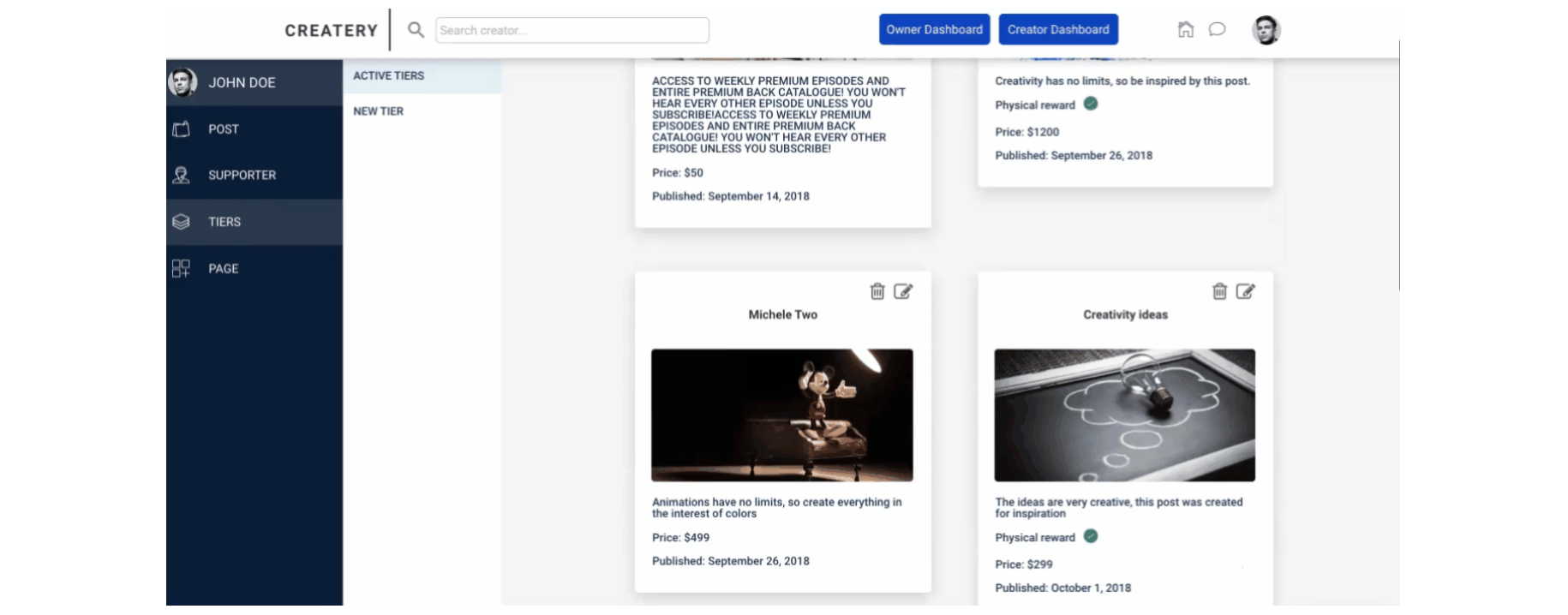Click the Price: $499 text
Image resolution: width=1568 pixels, height=615 pixels.
[x=681, y=538]
